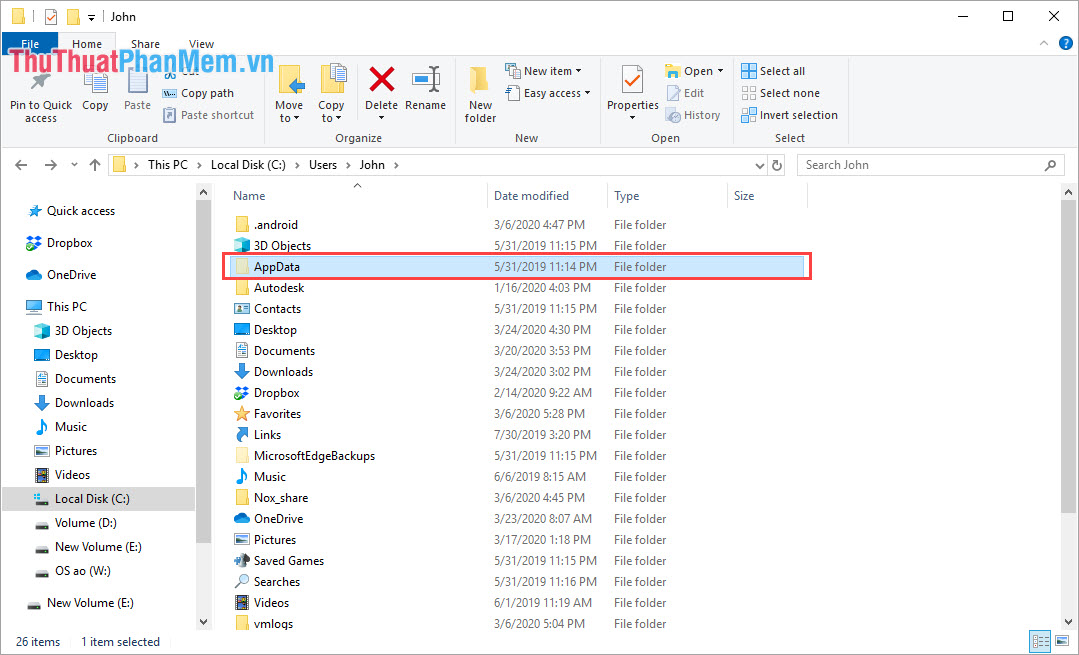
Task: Open the Share tab
Action: tap(145, 43)
